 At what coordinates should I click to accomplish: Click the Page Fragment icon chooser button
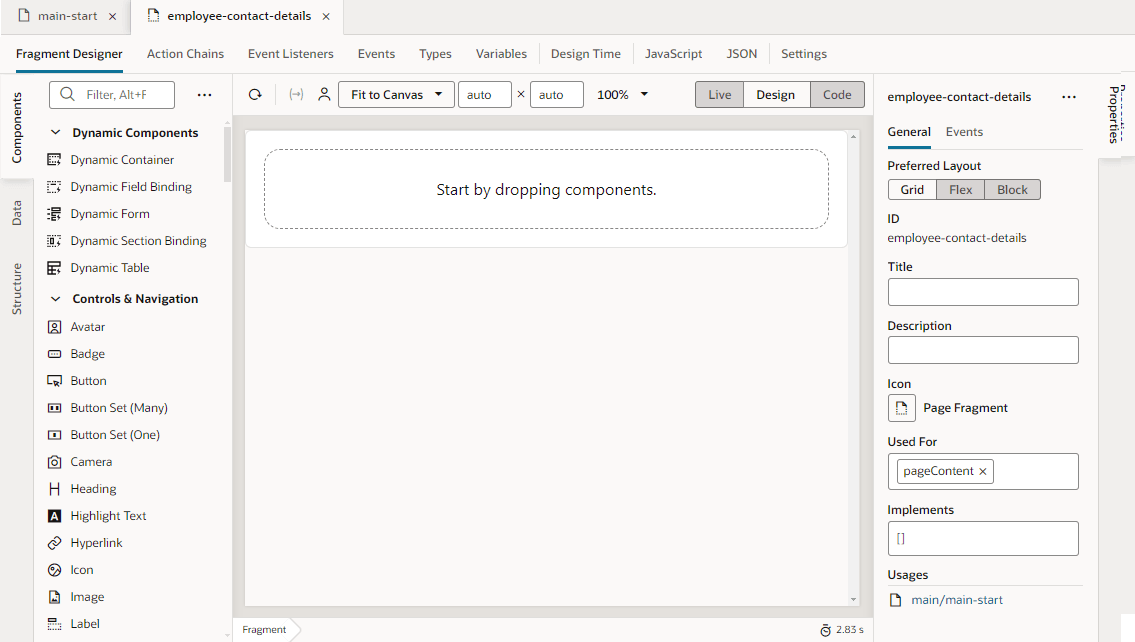(901, 408)
